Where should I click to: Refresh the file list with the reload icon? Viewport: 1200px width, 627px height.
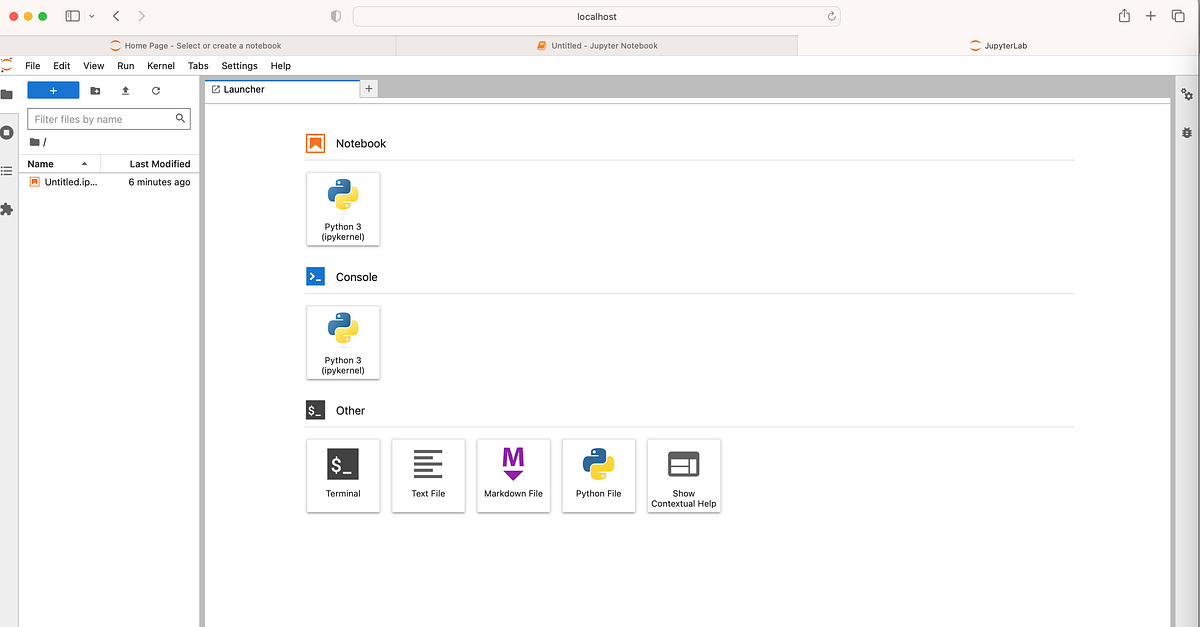(156, 90)
